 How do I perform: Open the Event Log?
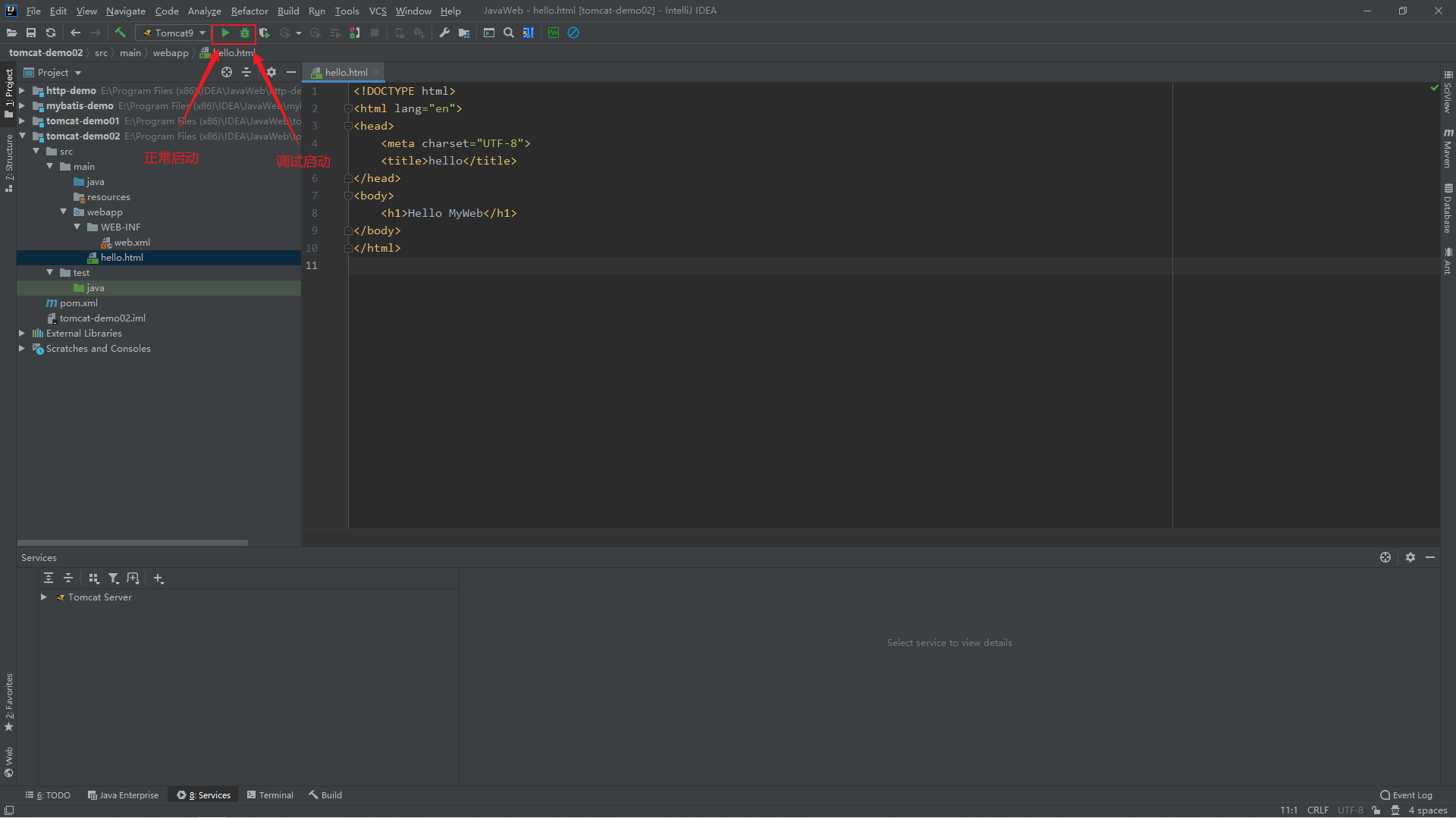tap(1407, 795)
